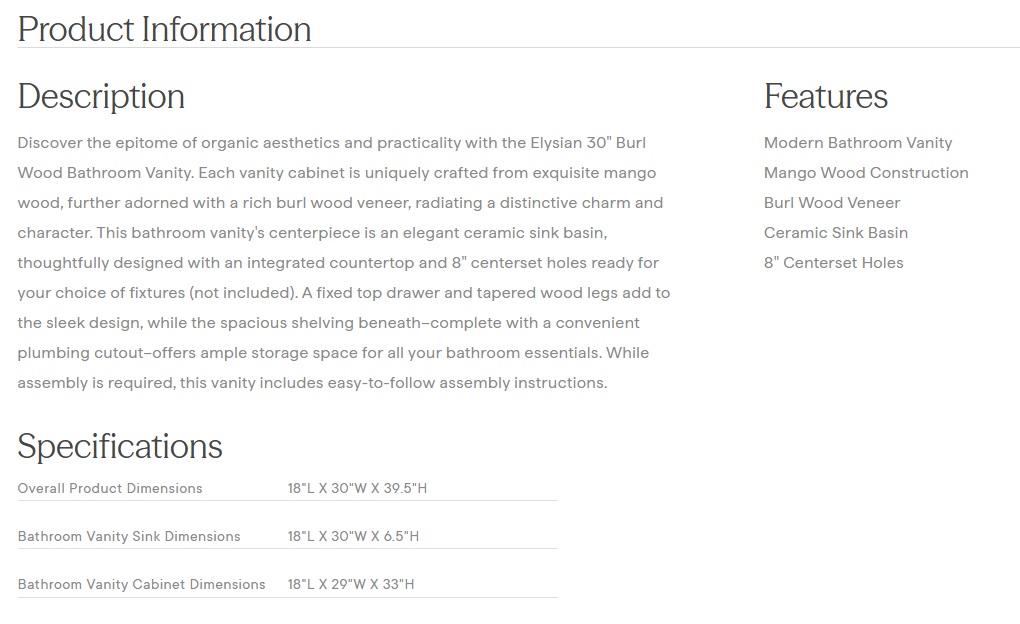
Task: Click the Description section heading
Action: (101, 96)
